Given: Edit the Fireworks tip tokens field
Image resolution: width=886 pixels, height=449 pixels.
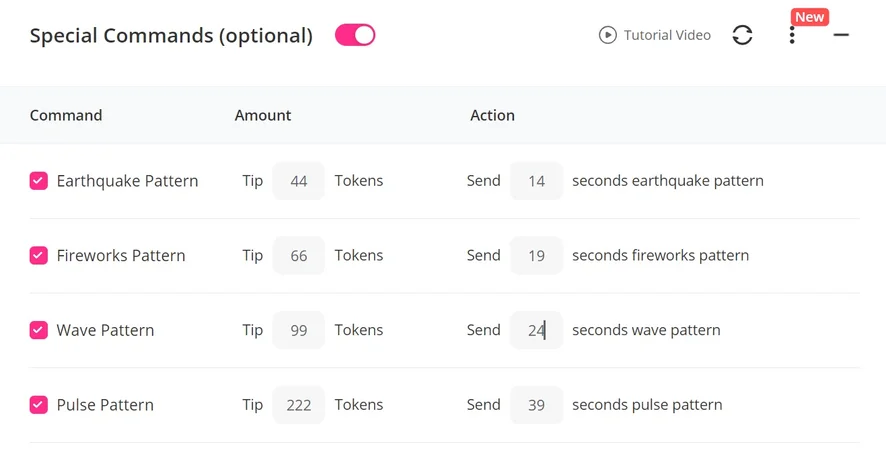Looking at the screenshot, I should pyautogui.click(x=298, y=255).
